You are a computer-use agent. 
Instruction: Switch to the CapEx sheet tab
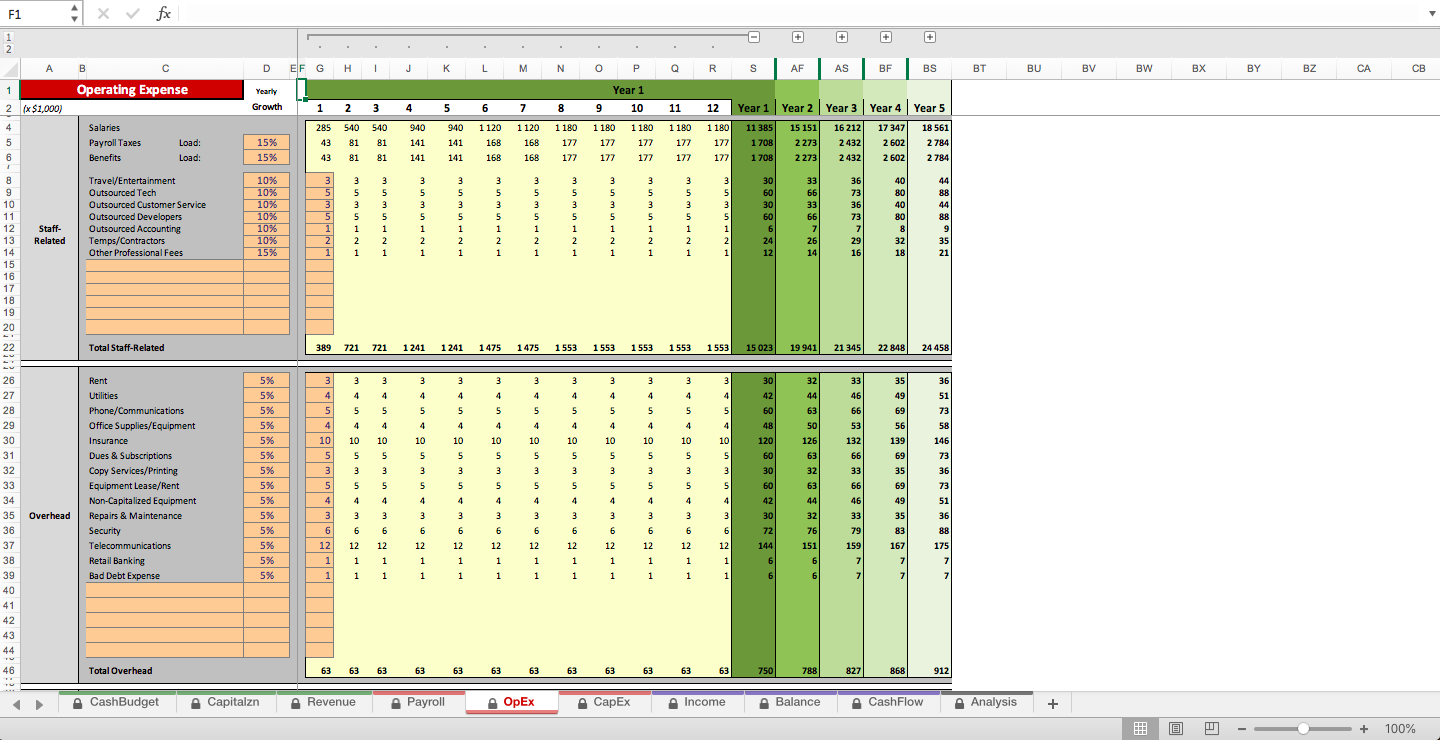[x=603, y=702]
